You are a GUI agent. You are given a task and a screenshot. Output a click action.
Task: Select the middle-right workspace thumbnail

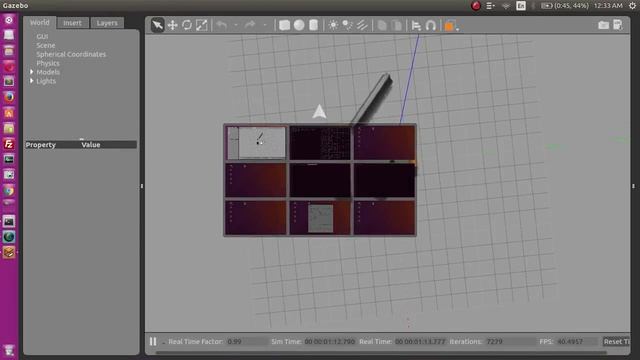384,180
